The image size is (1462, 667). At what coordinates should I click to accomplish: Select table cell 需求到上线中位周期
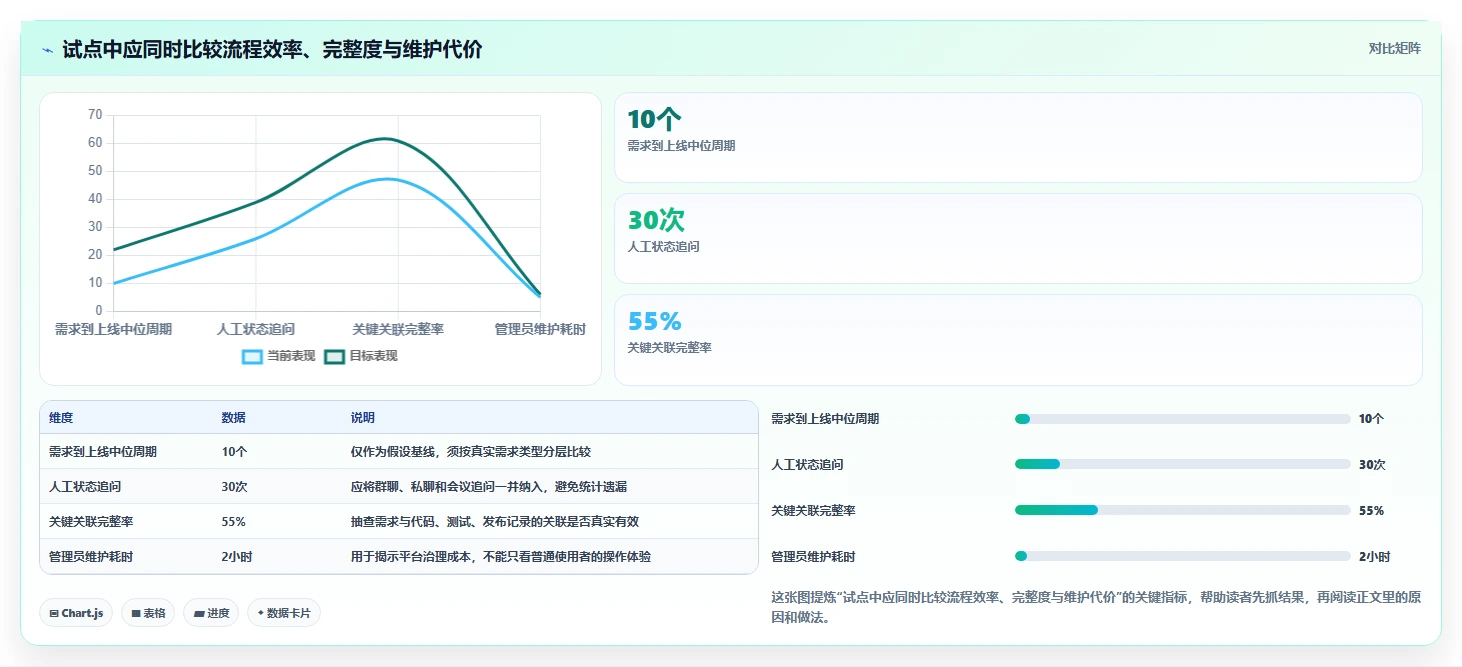pos(103,452)
